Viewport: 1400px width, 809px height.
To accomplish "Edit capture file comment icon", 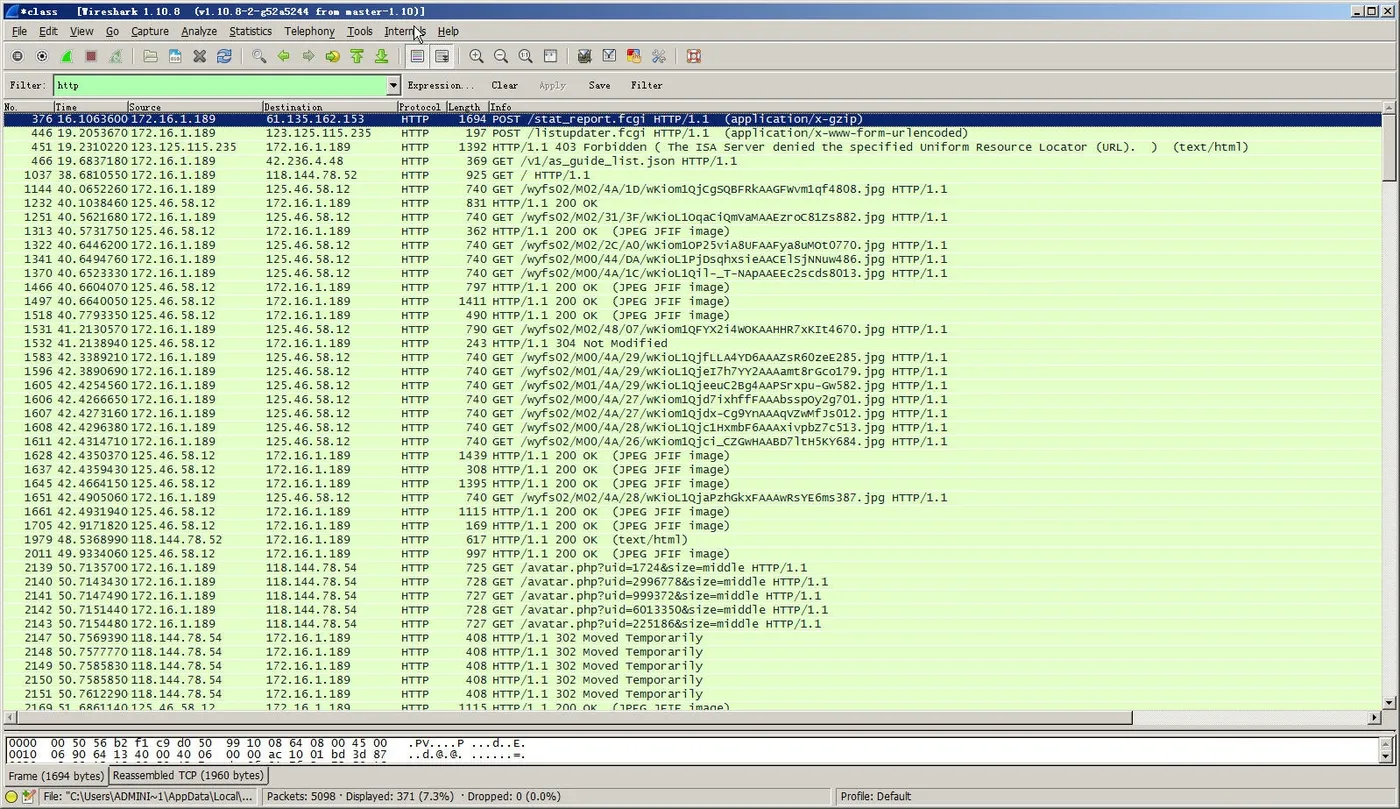I will point(29,797).
